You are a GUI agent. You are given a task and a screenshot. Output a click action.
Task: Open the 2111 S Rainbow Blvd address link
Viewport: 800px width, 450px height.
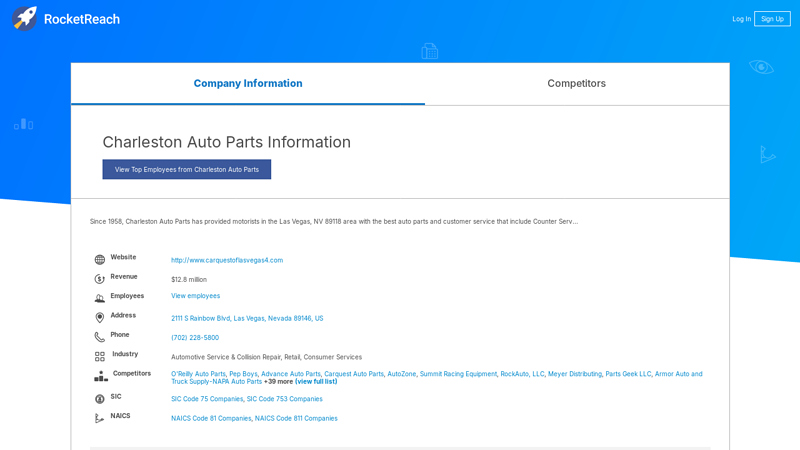(247, 318)
